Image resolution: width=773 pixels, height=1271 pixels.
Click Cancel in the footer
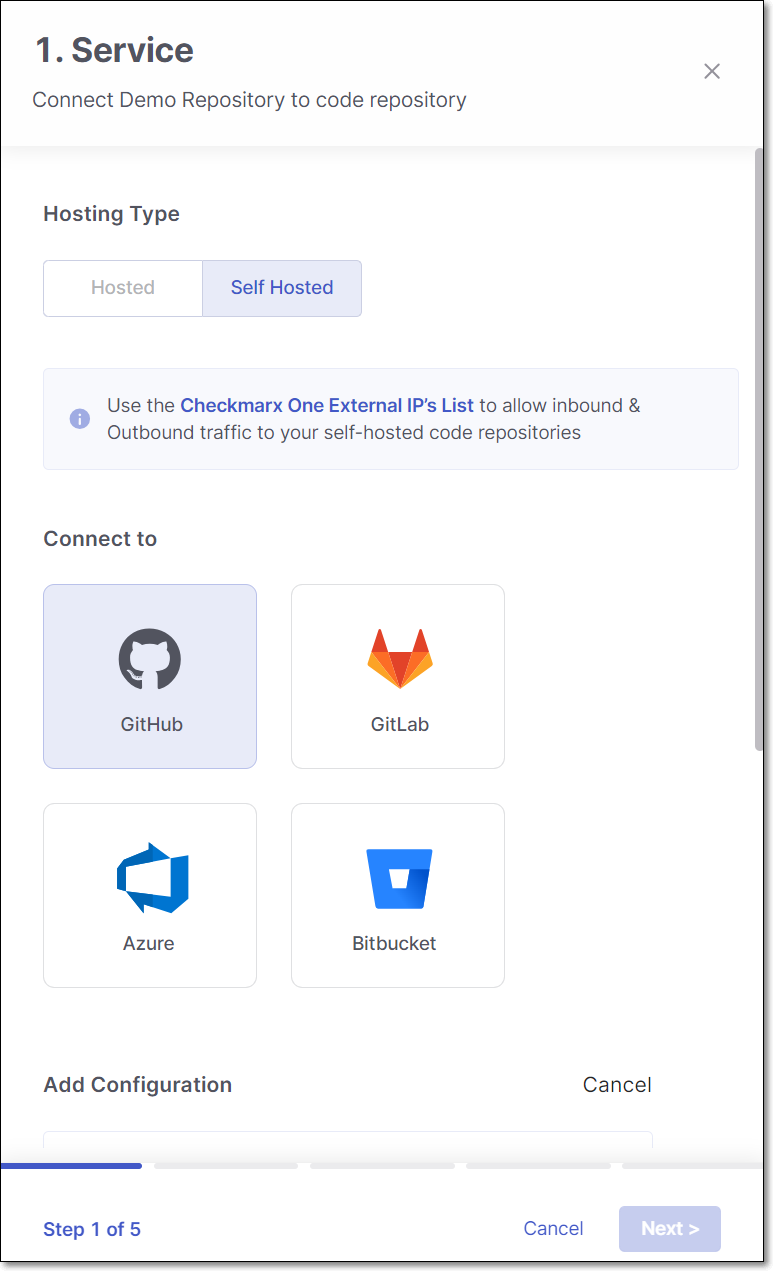554,1229
